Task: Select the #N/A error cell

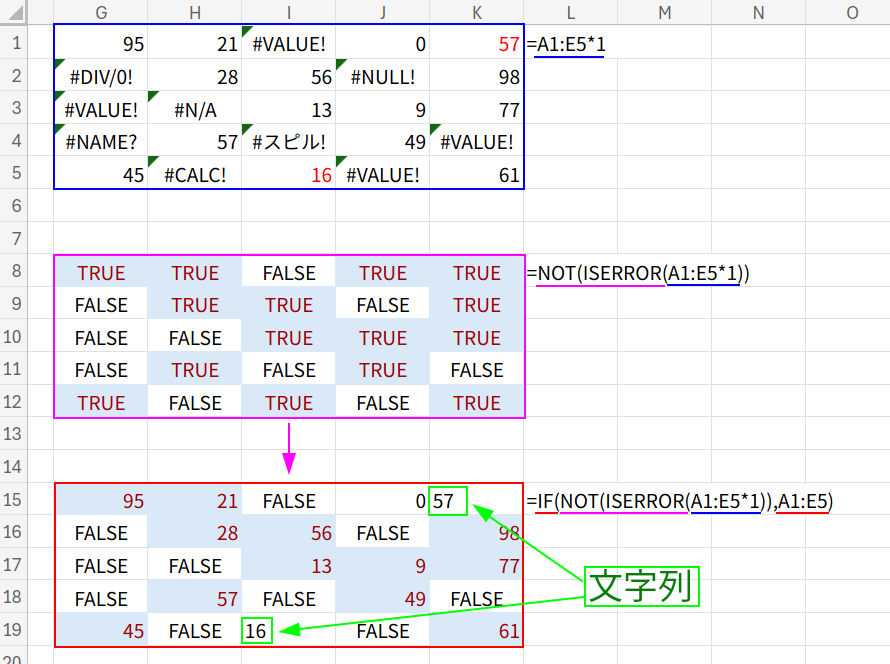Action: pyautogui.click(x=195, y=110)
